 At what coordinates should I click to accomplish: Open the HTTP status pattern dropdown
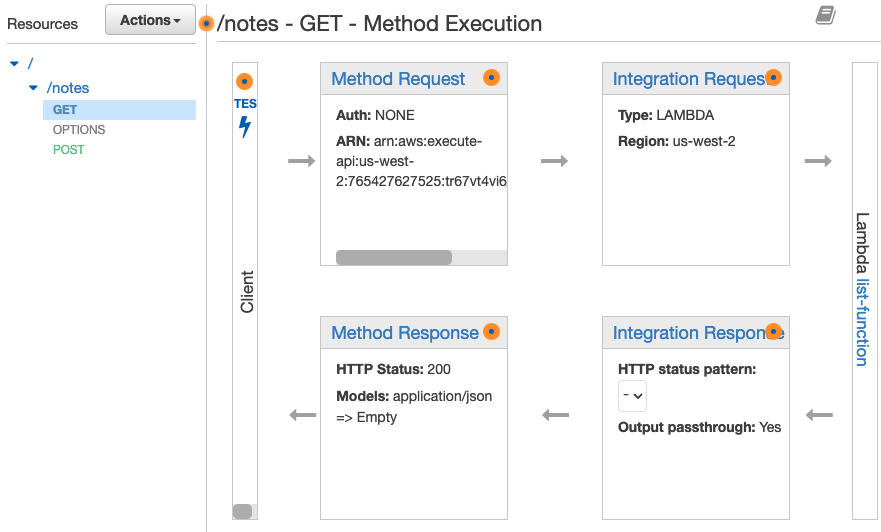632,396
